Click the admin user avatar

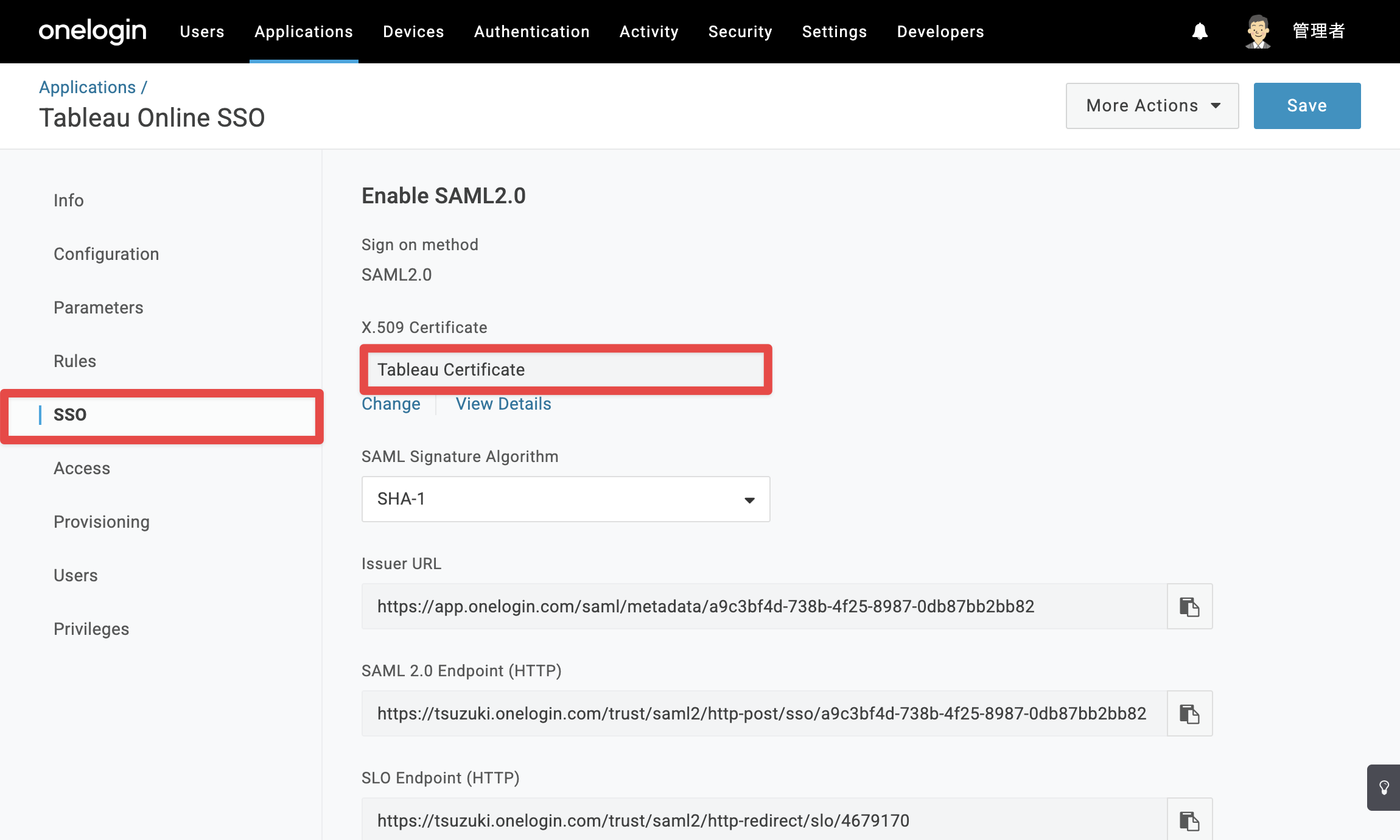point(1258,31)
